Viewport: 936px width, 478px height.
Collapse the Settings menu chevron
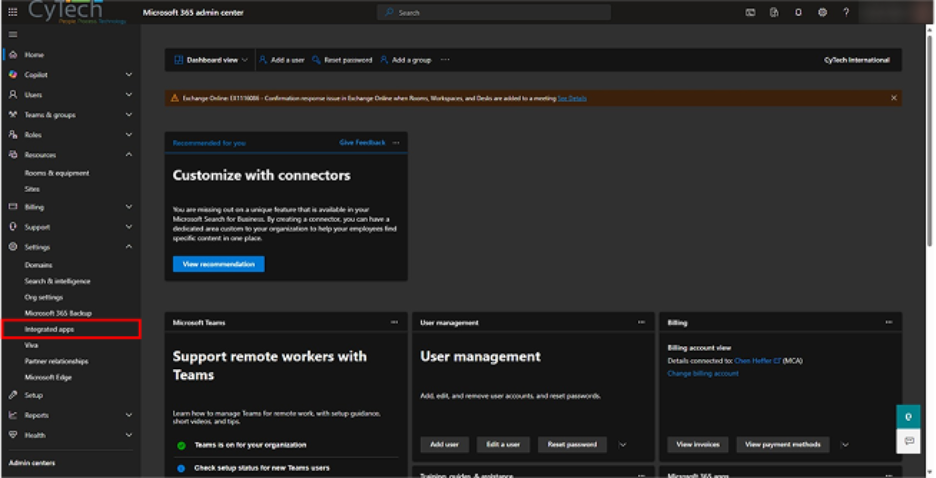[x=129, y=246]
